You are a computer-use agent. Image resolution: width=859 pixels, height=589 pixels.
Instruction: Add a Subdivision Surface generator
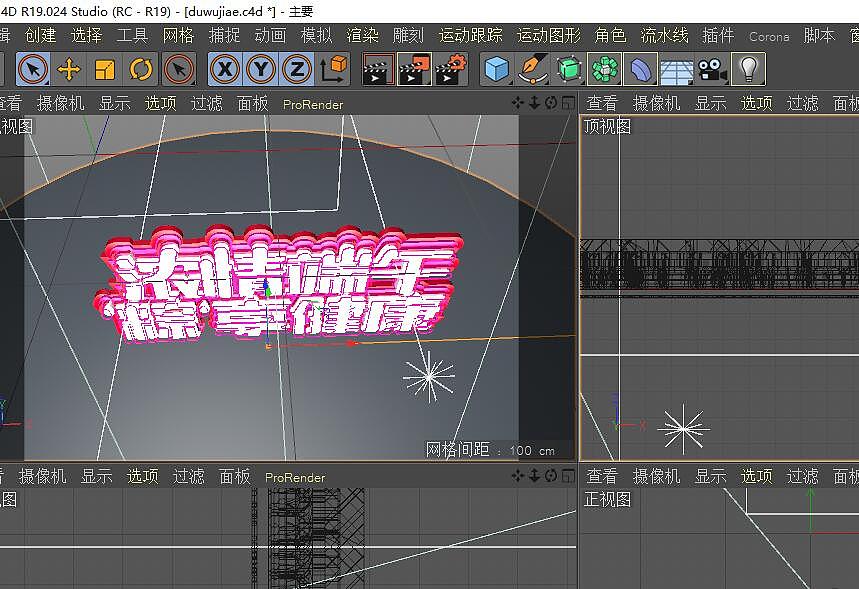coord(568,70)
